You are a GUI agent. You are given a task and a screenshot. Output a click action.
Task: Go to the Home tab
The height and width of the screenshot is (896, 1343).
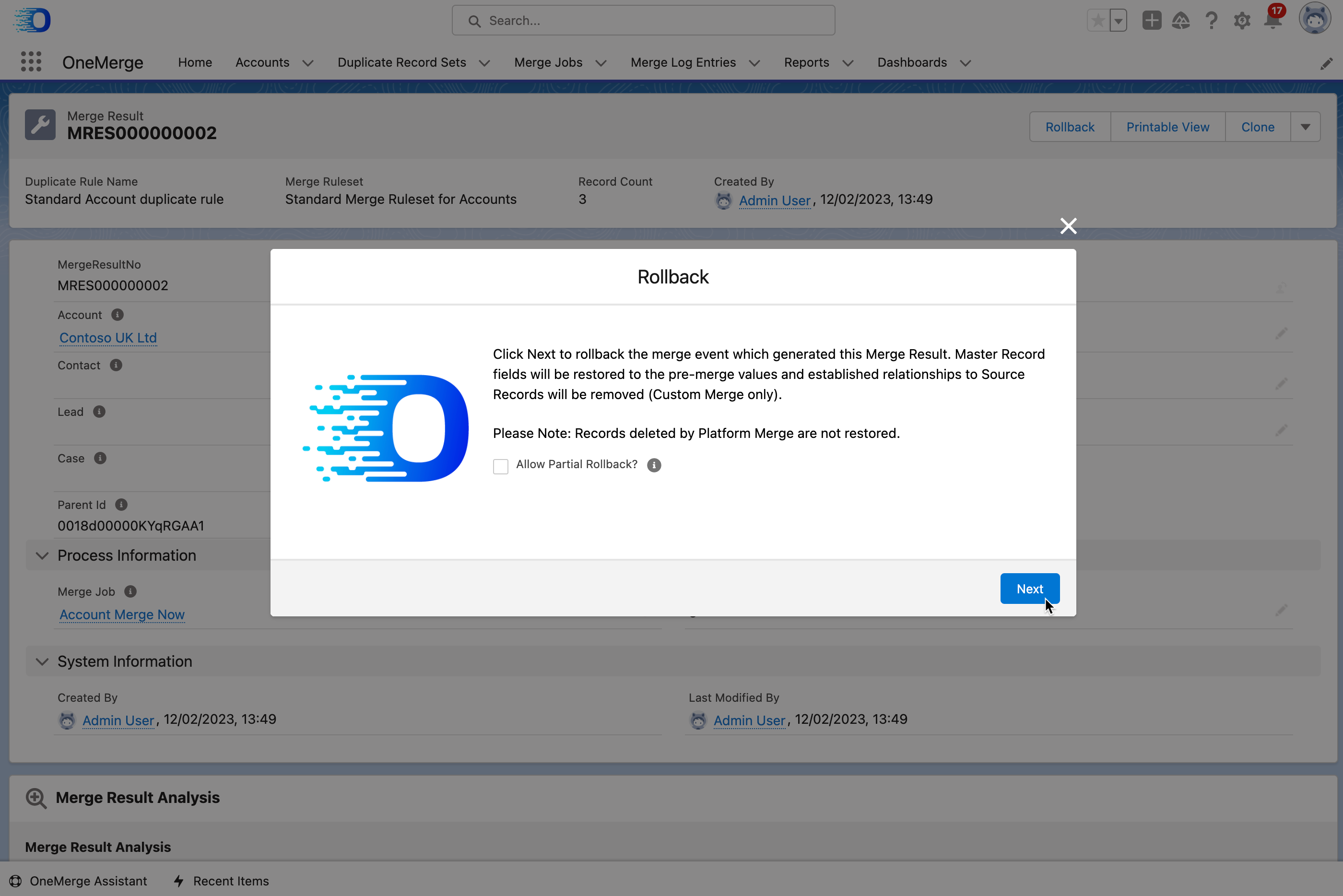click(x=195, y=62)
